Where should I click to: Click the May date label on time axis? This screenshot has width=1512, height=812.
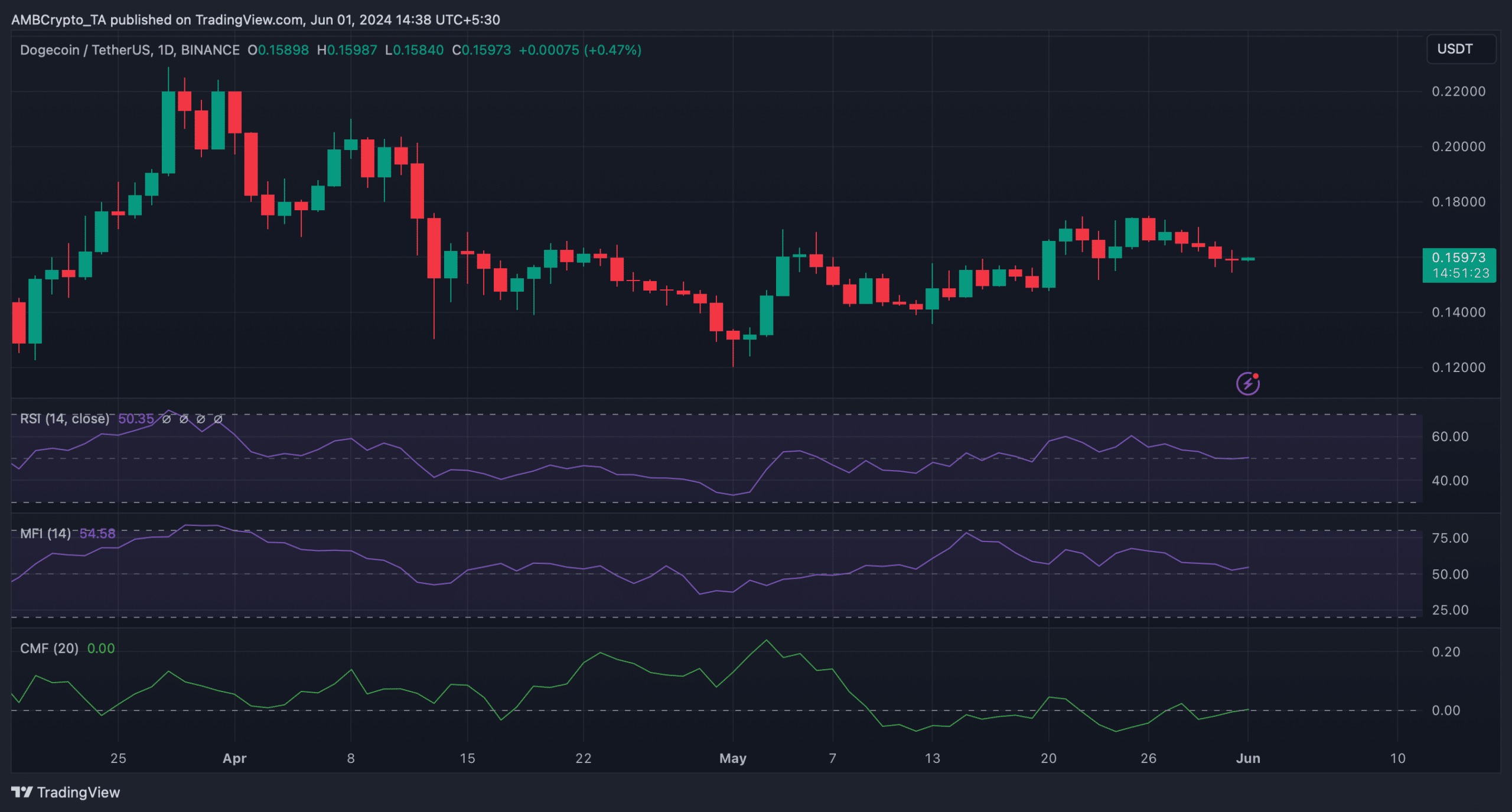coord(733,759)
